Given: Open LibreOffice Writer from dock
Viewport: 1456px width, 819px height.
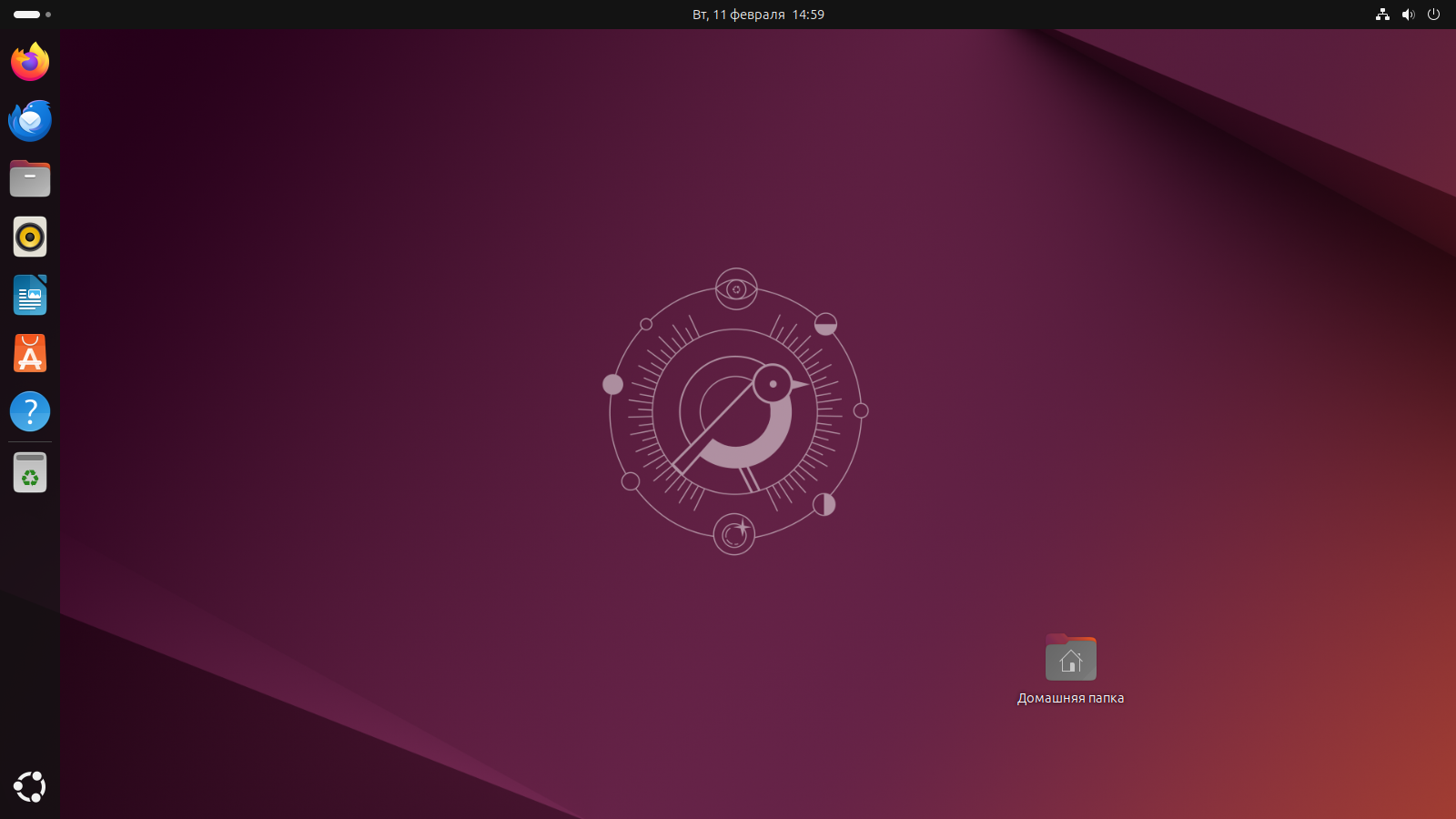Looking at the screenshot, I should [30, 295].
